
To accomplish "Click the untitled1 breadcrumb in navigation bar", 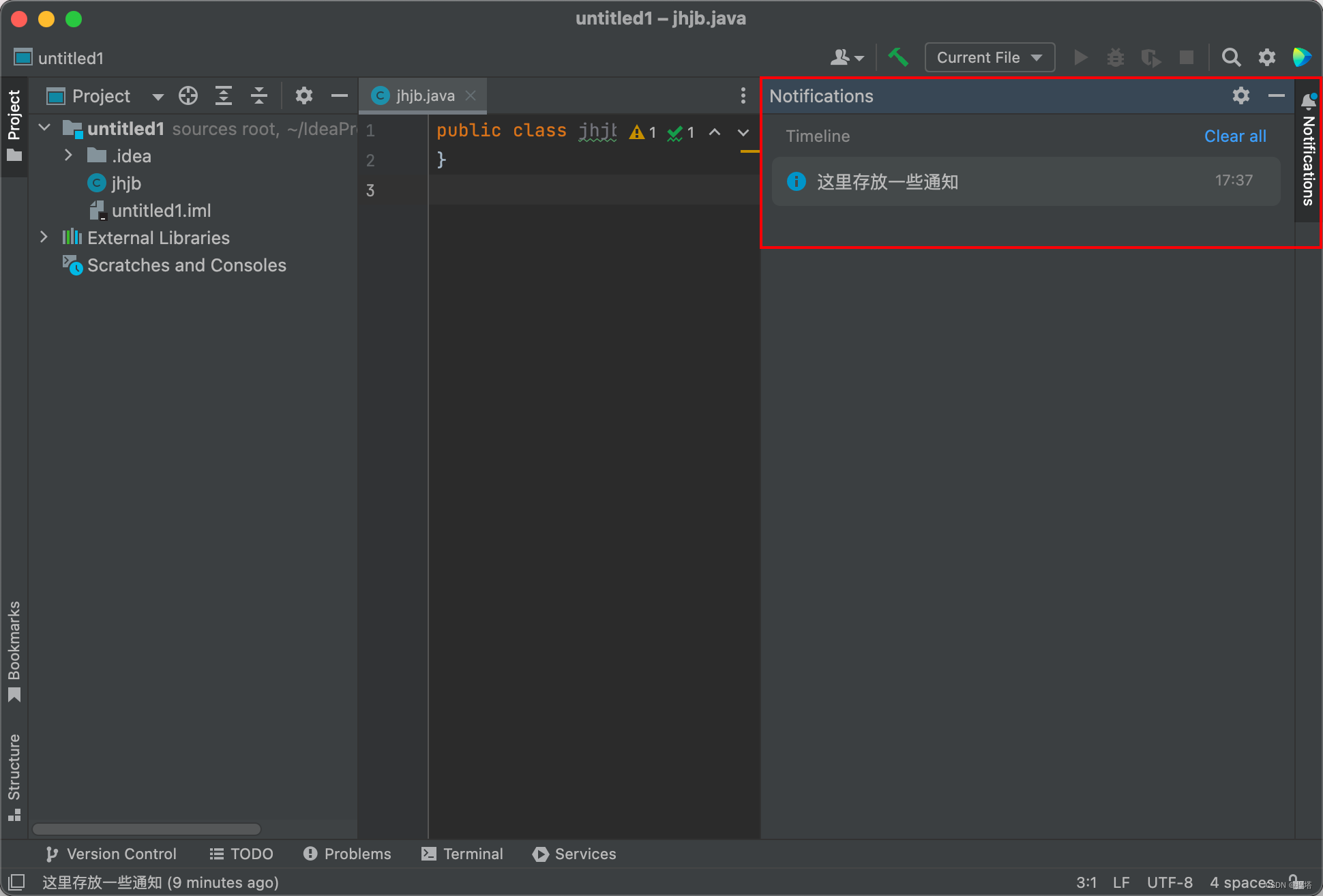I will [x=59, y=58].
